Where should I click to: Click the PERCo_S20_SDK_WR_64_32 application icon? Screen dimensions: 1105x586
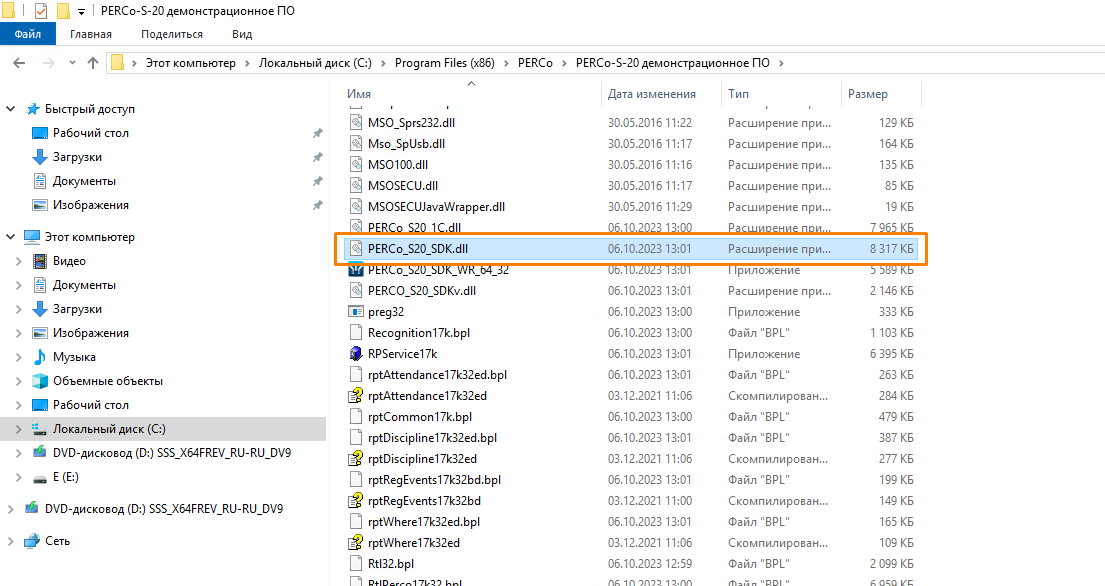(x=356, y=270)
